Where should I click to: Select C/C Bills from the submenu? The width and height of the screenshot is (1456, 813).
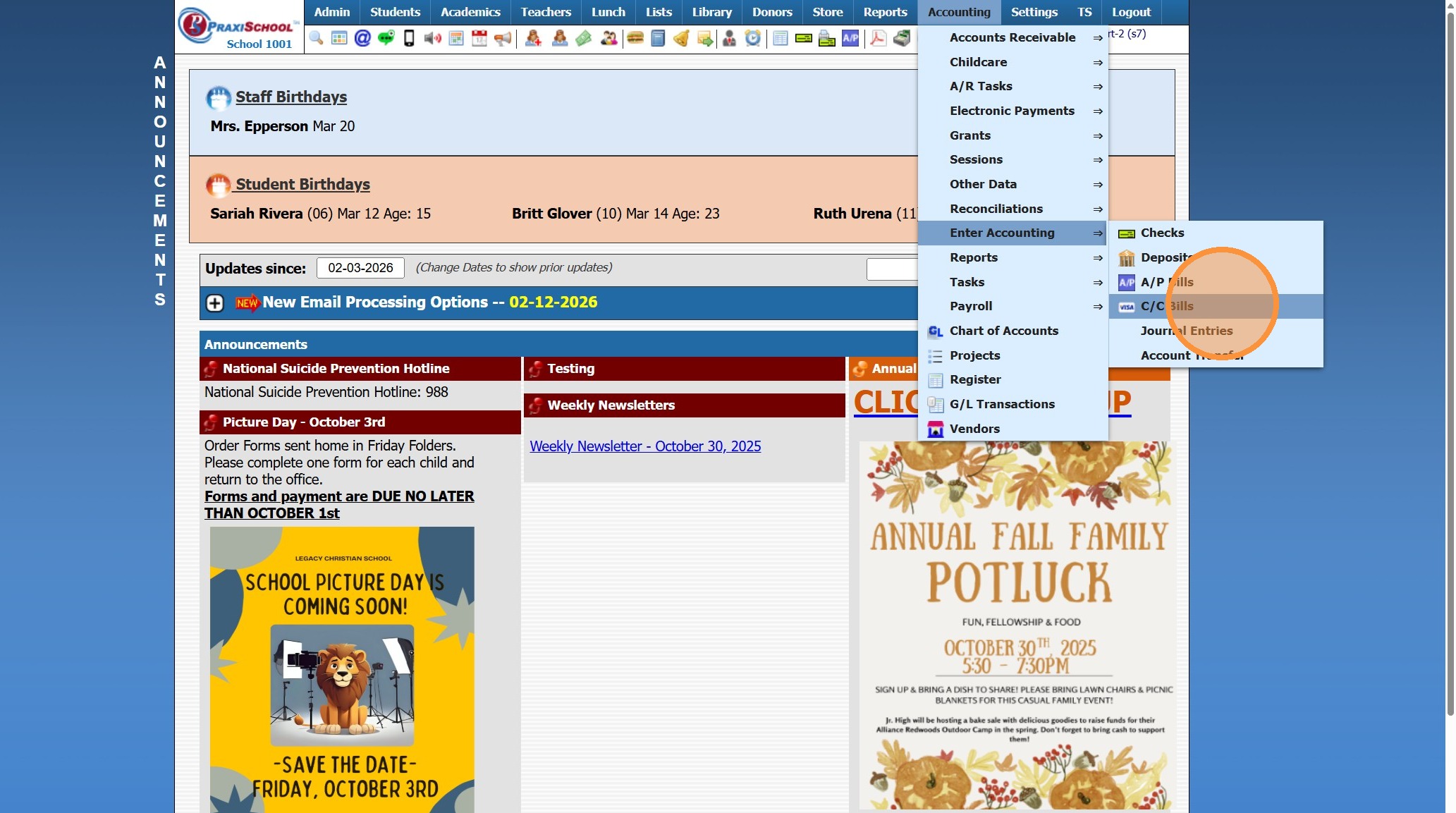[1167, 306]
